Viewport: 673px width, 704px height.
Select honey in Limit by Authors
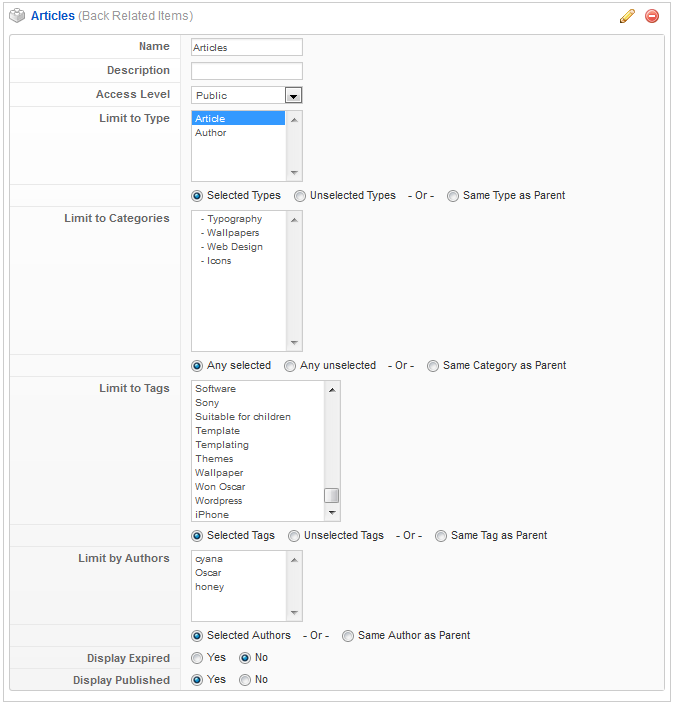pos(209,587)
